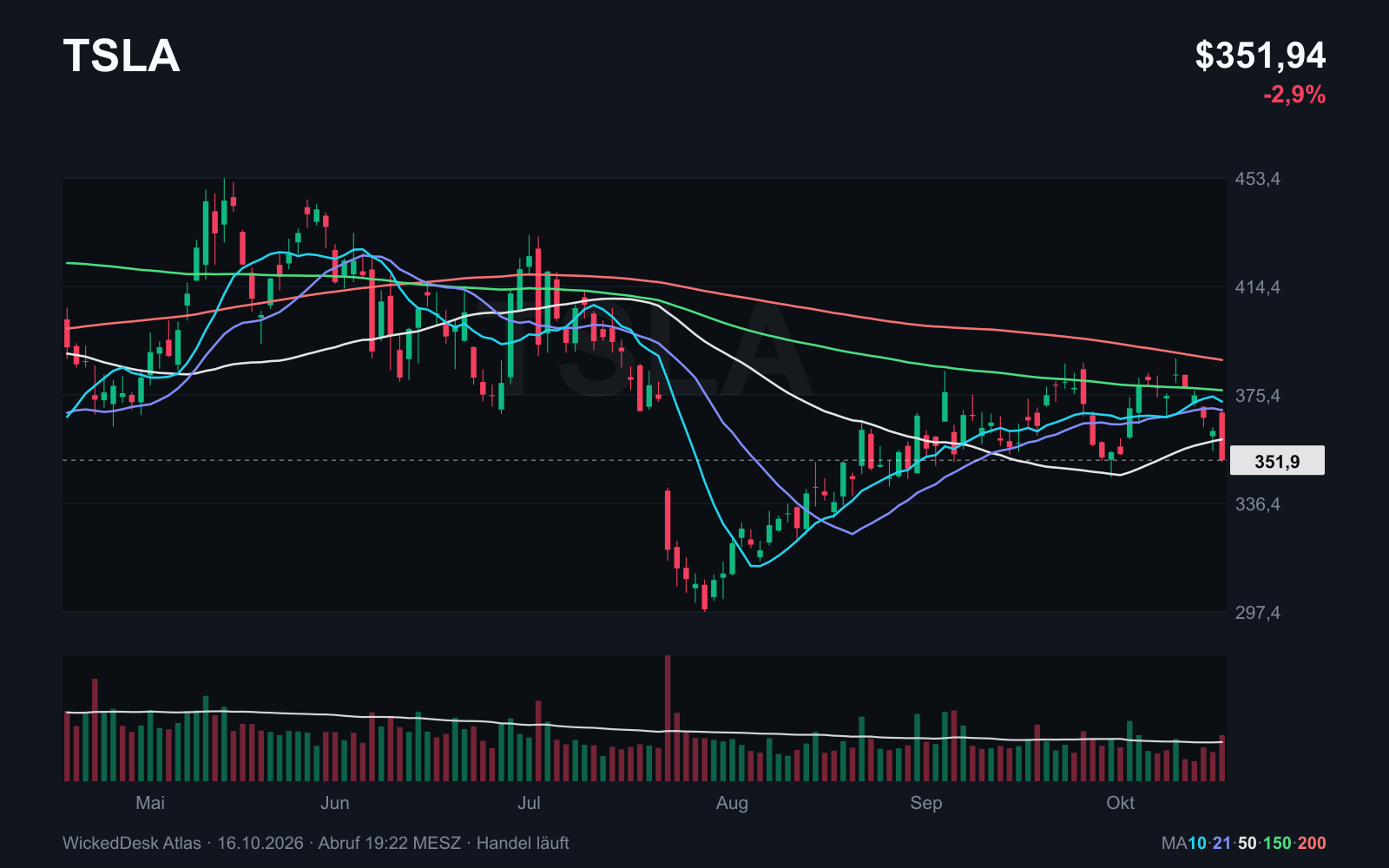Click the WickedDesk Atlas source label
Image resolution: width=1389 pixels, height=868 pixels.
point(132,843)
